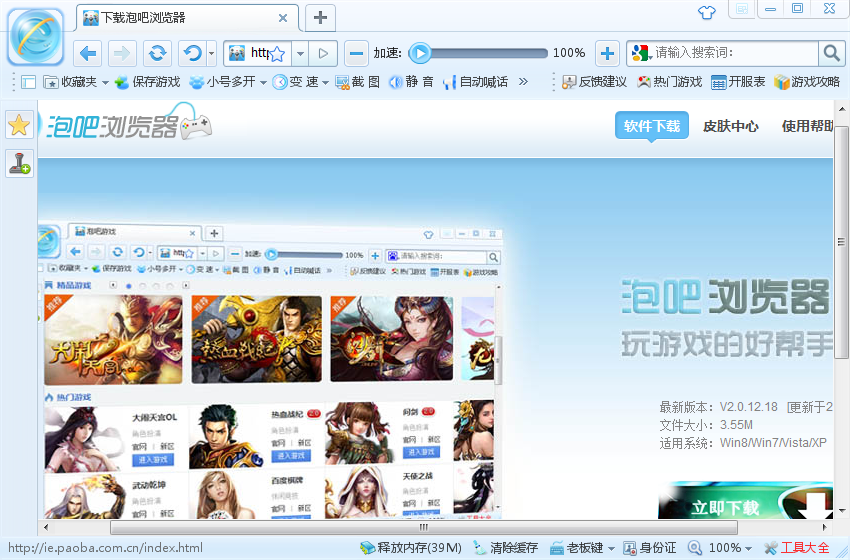Toggle 静音 mute sound
This screenshot has height=560, width=850.
[x=411, y=82]
